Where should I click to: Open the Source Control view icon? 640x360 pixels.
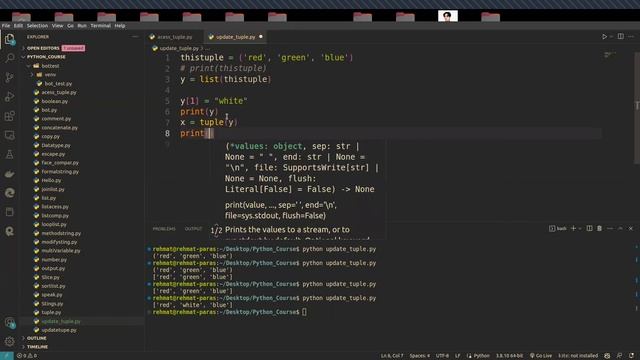coord(9,77)
